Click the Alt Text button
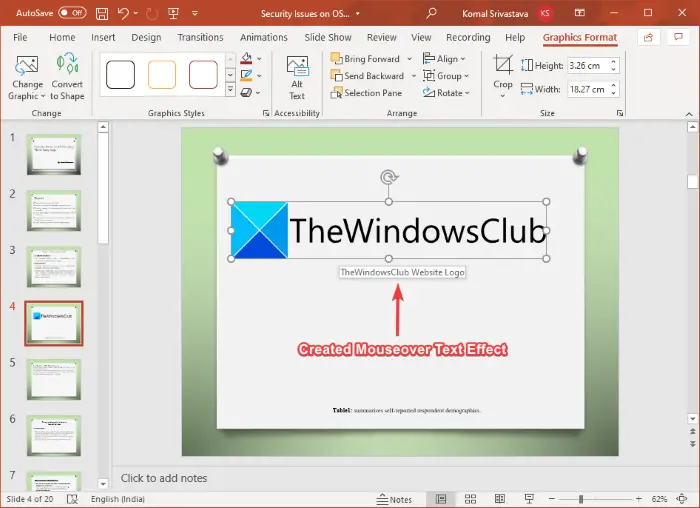Screen dimensions: 700x508 click(x=297, y=78)
